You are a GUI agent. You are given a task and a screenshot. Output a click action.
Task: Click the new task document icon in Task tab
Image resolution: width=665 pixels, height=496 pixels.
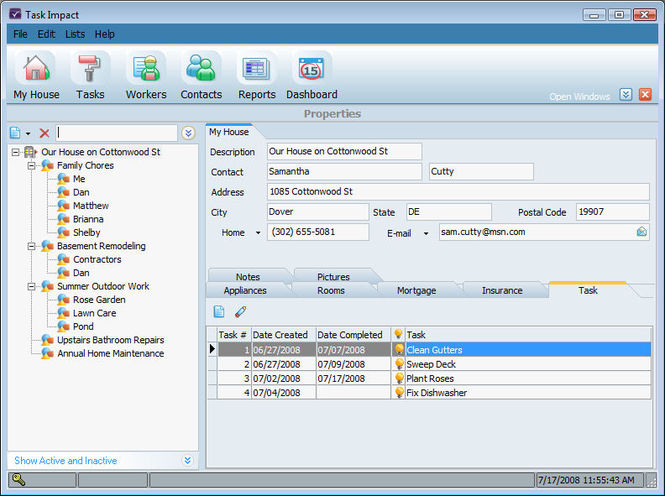[219, 312]
